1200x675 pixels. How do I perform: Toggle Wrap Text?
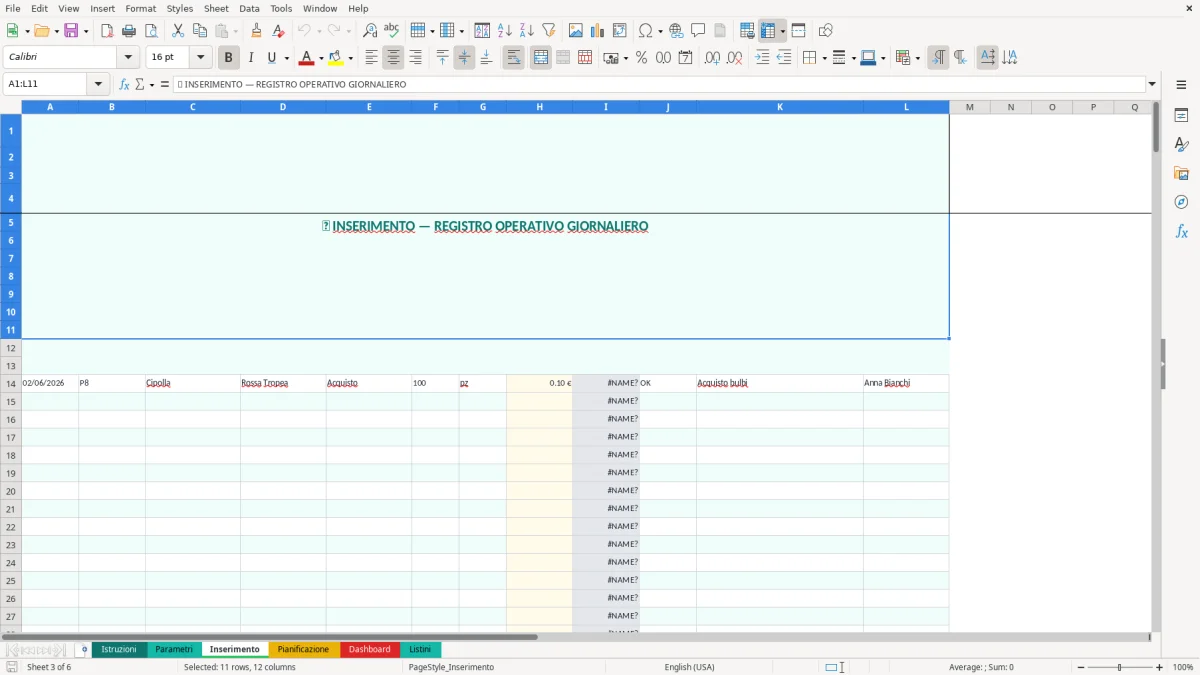pyautogui.click(x=514, y=58)
